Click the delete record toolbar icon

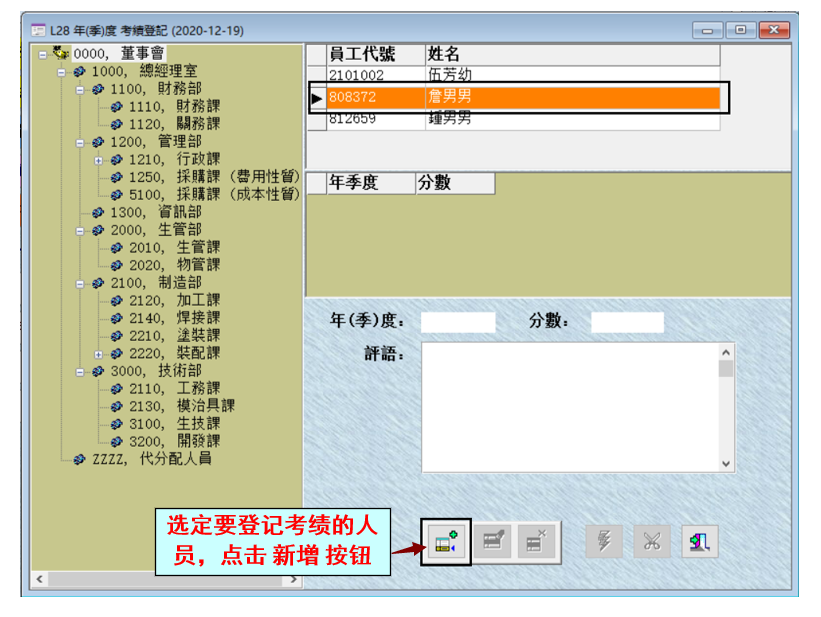(x=537, y=542)
